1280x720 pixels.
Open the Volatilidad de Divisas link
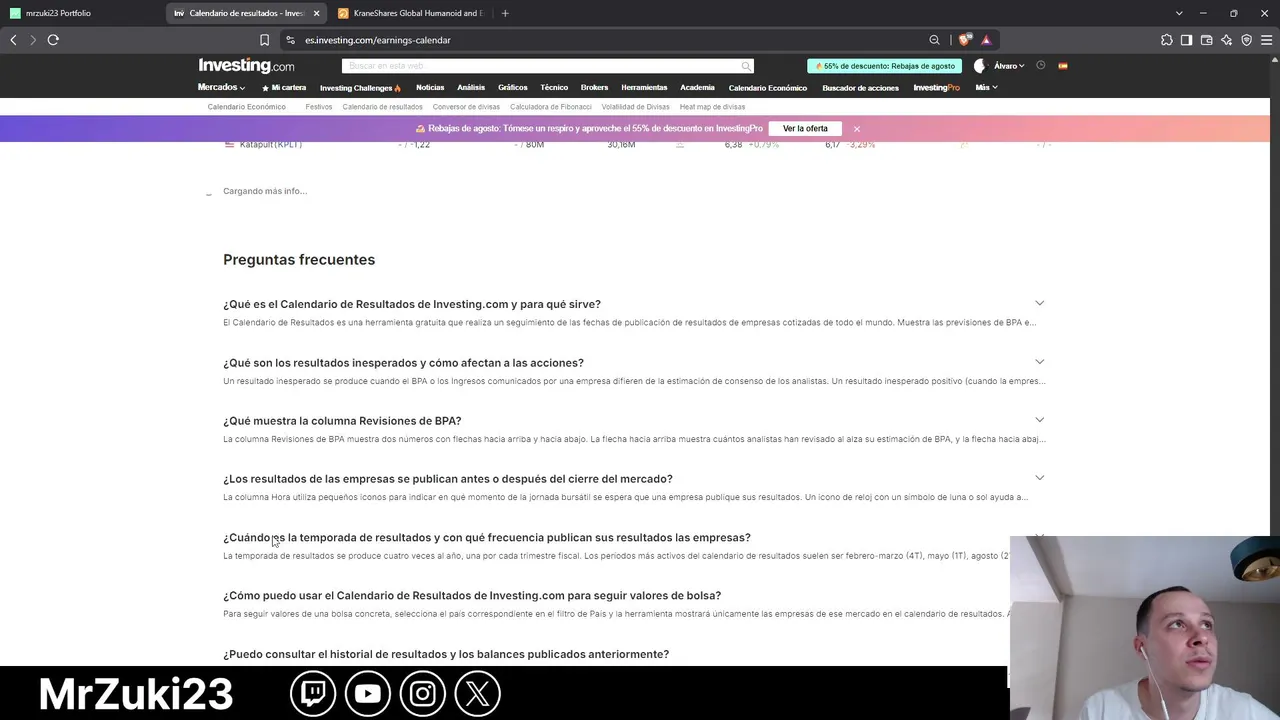(636, 107)
